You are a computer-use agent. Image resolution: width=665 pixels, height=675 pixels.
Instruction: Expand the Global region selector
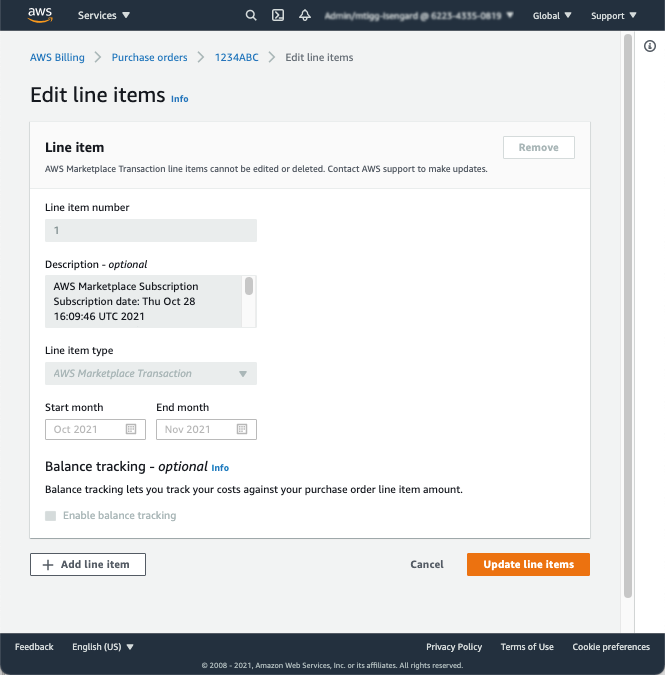(553, 16)
